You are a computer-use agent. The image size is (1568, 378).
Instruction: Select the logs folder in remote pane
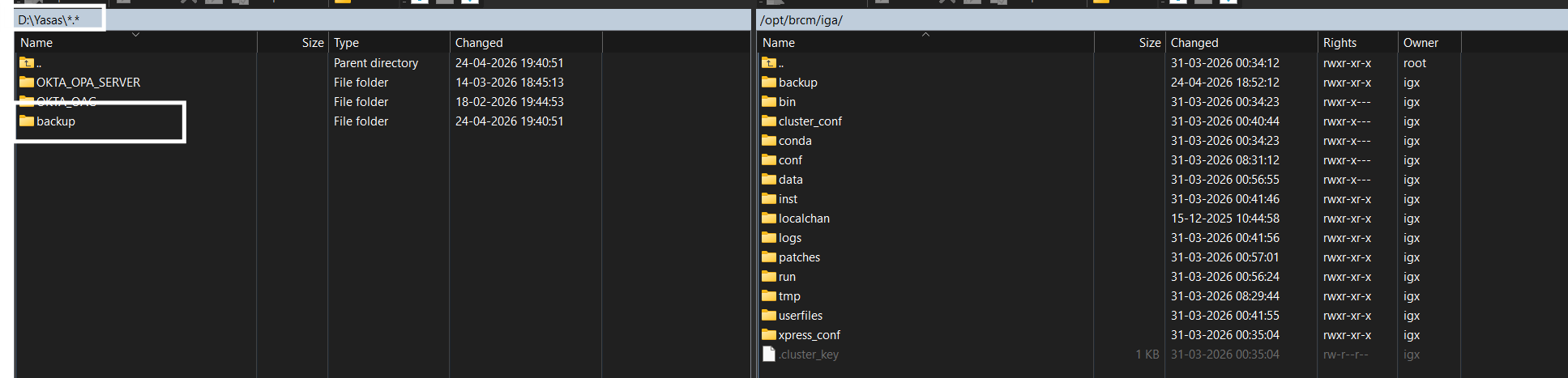[x=789, y=238]
